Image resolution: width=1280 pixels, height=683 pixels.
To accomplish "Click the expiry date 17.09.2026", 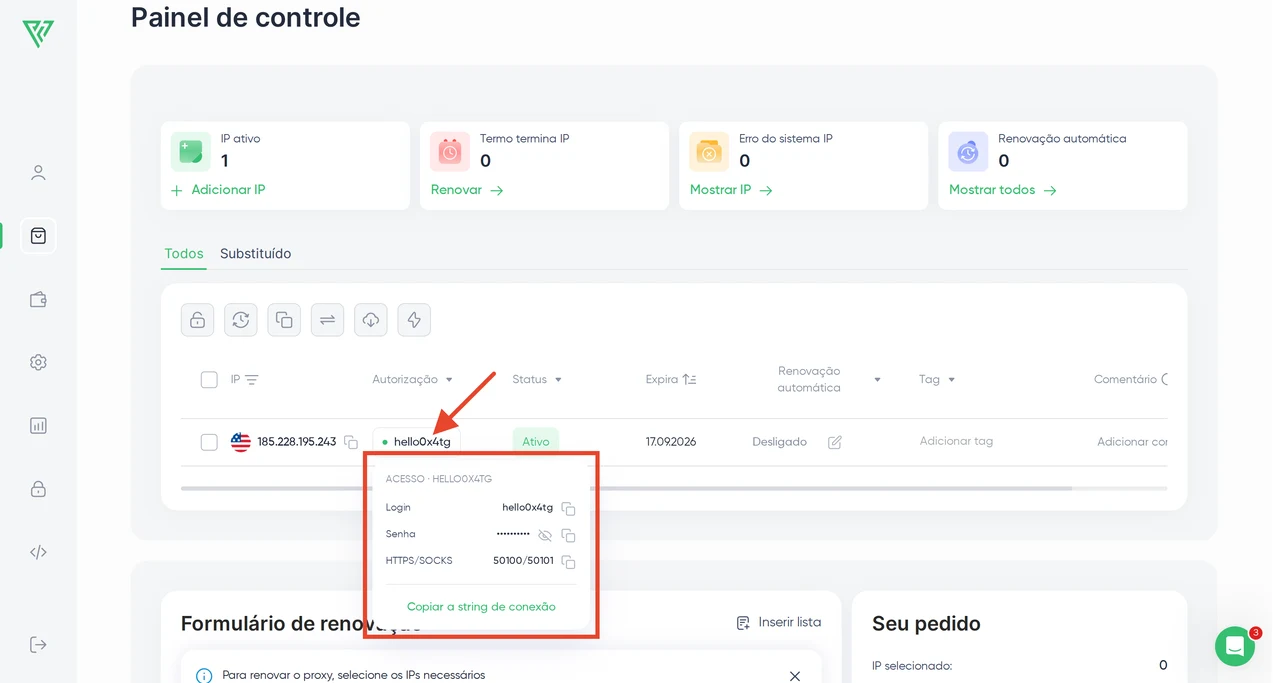I will [x=671, y=442].
